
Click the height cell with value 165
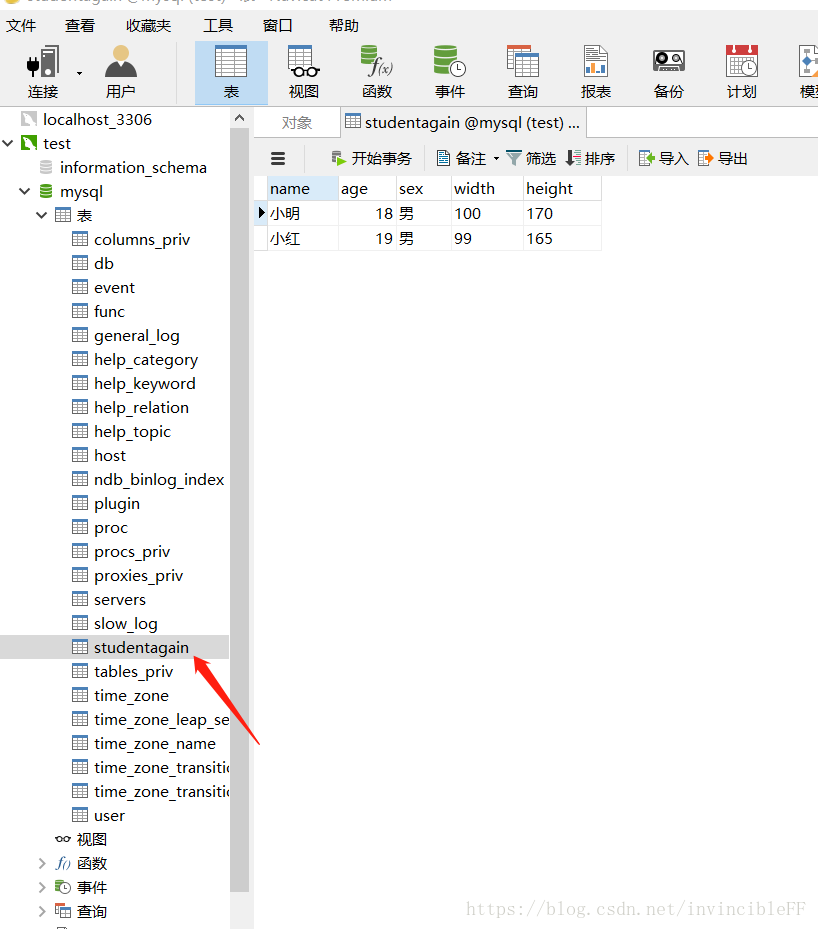[x=562, y=238]
